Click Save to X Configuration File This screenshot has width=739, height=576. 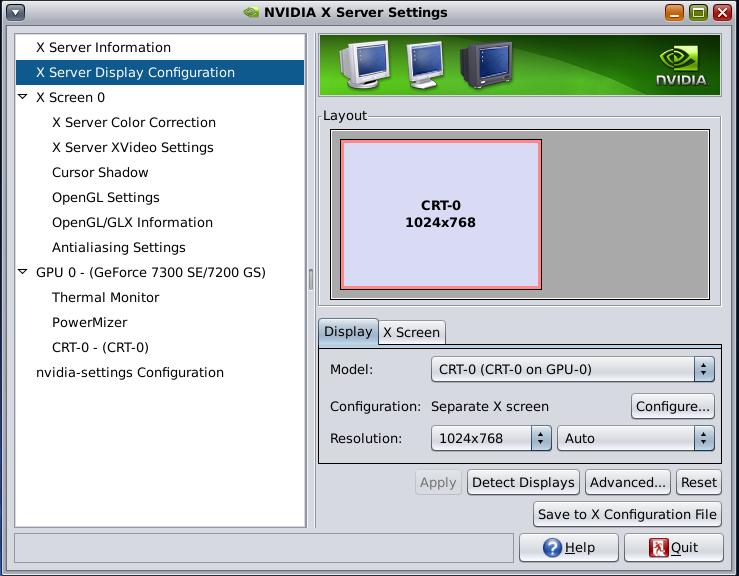coord(627,514)
